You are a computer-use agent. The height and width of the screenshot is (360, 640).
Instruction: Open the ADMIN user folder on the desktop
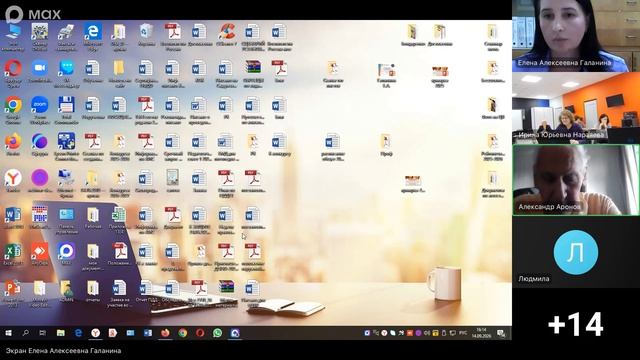[66, 291]
